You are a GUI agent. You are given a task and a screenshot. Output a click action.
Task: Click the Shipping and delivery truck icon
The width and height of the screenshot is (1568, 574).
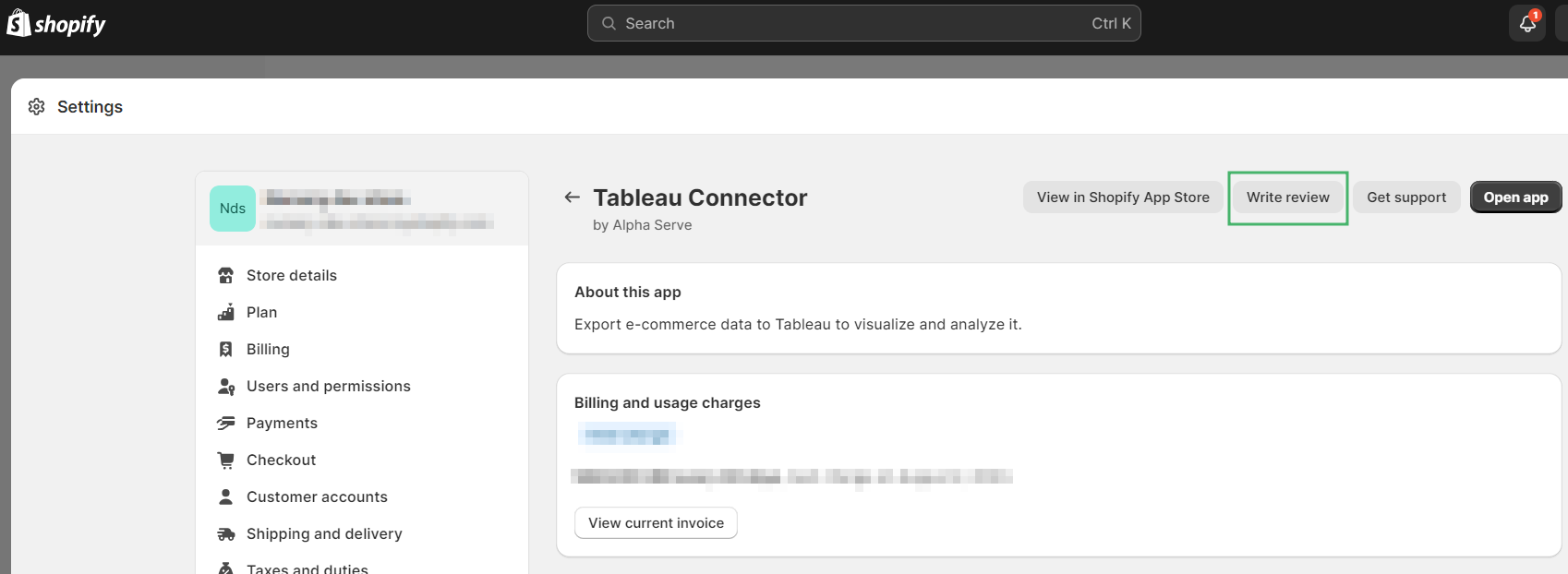coord(226,534)
